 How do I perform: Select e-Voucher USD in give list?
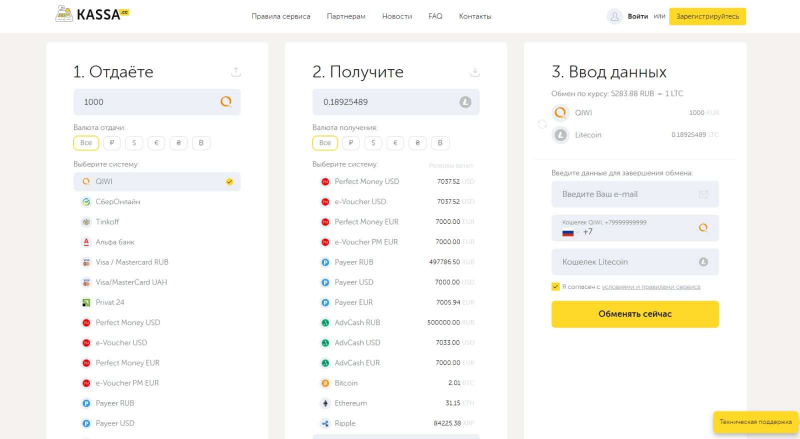pyautogui.click(x=157, y=343)
